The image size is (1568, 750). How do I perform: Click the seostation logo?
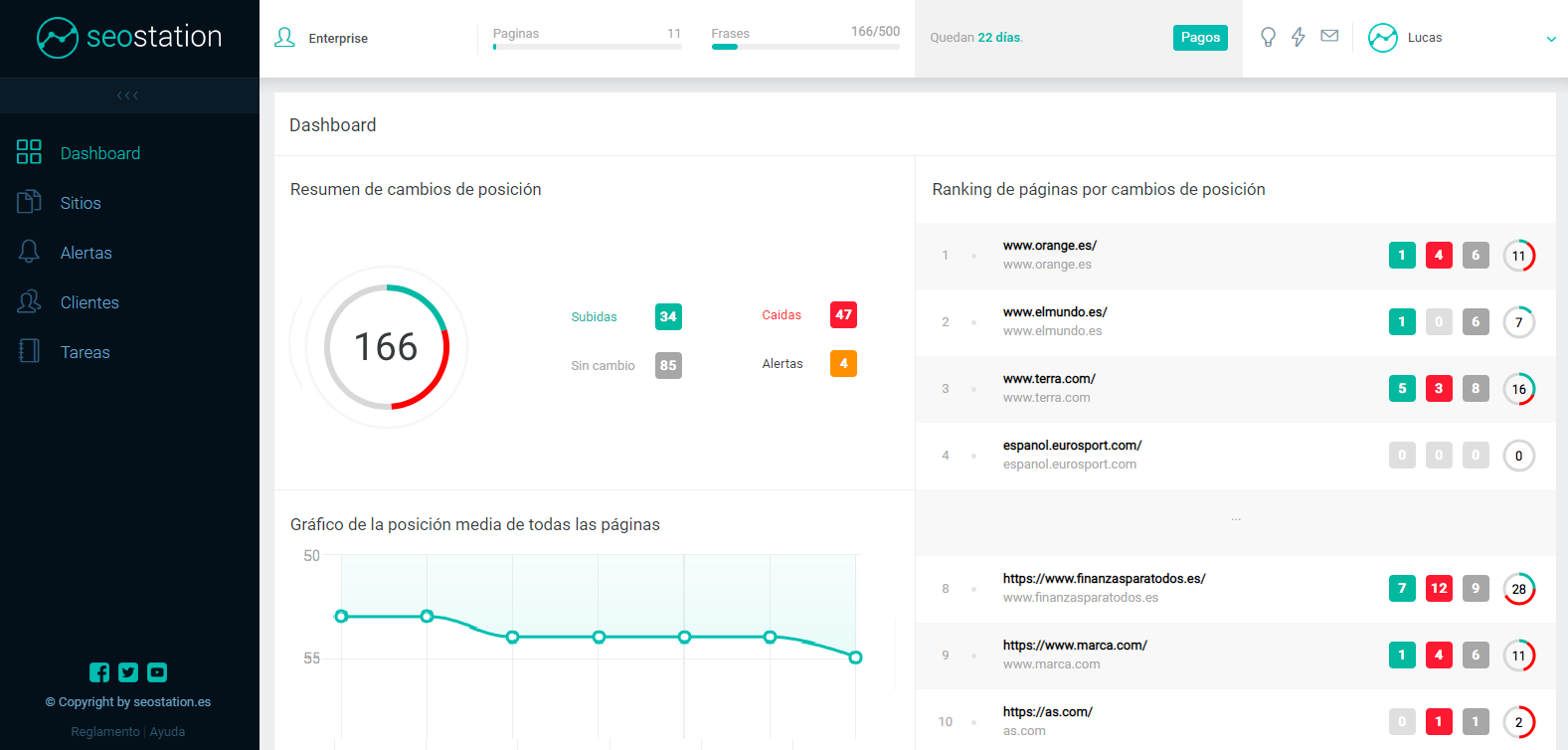[129, 38]
